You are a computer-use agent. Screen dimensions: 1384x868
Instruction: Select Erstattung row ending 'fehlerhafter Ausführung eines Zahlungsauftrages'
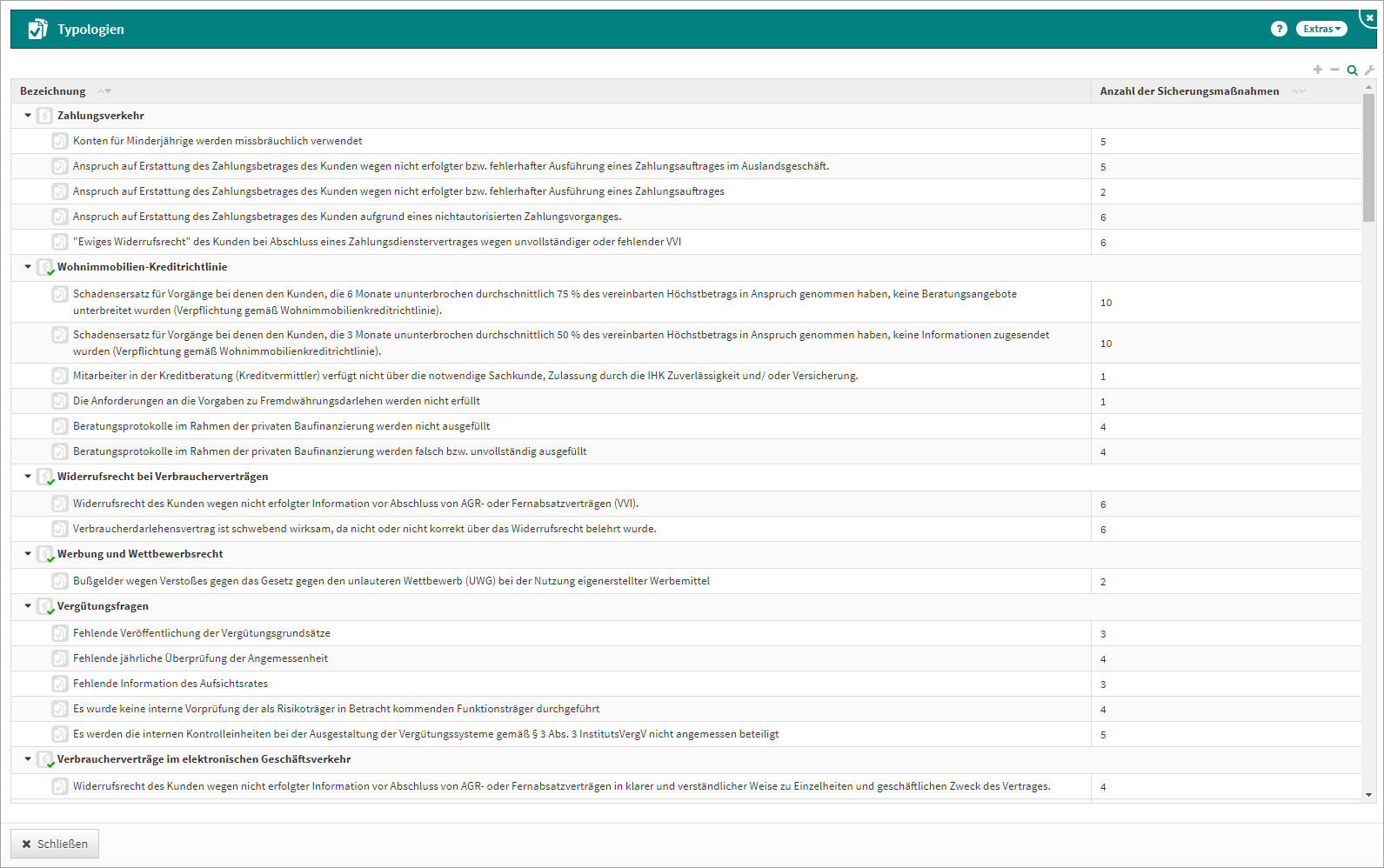tap(398, 191)
